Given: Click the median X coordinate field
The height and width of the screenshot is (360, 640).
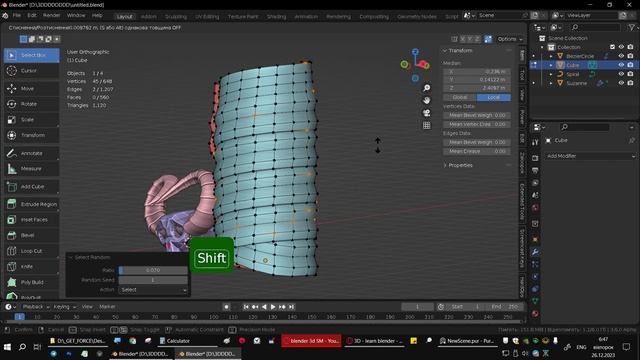Looking at the screenshot, I should 477,71.
